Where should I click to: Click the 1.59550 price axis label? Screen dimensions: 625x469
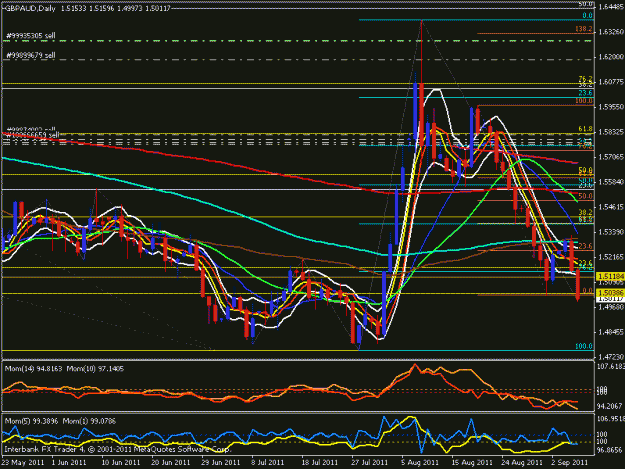(611, 107)
